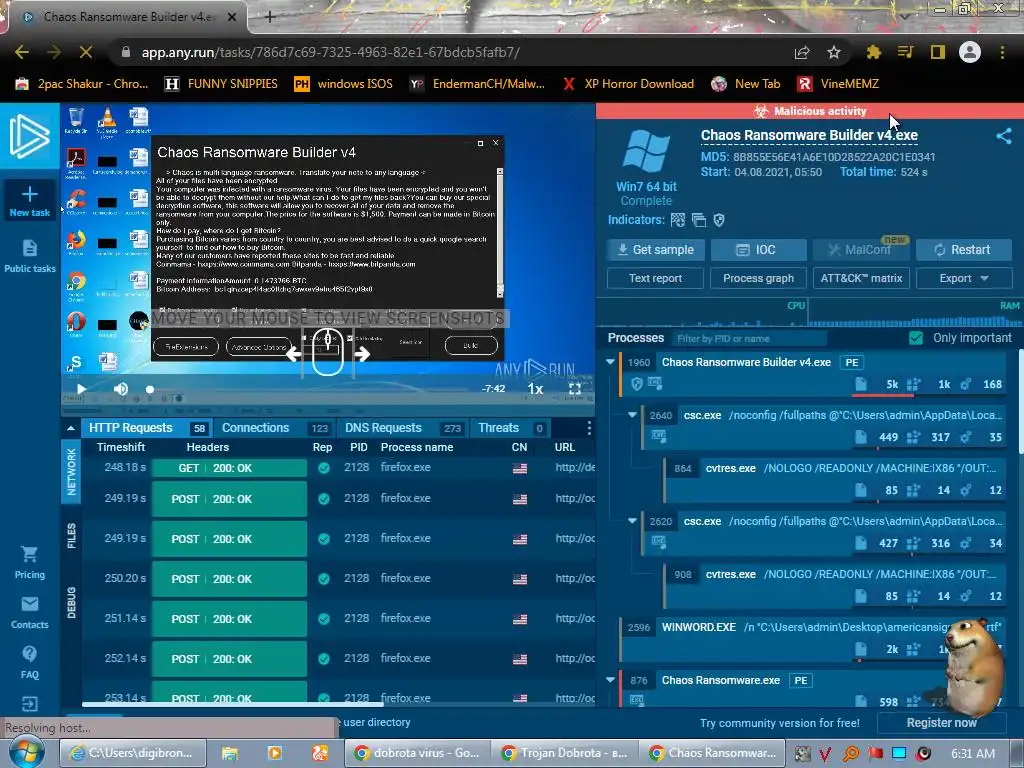Open Windows Explorer from taskbar
The width and height of the screenshot is (1024, 768).
click(230, 753)
